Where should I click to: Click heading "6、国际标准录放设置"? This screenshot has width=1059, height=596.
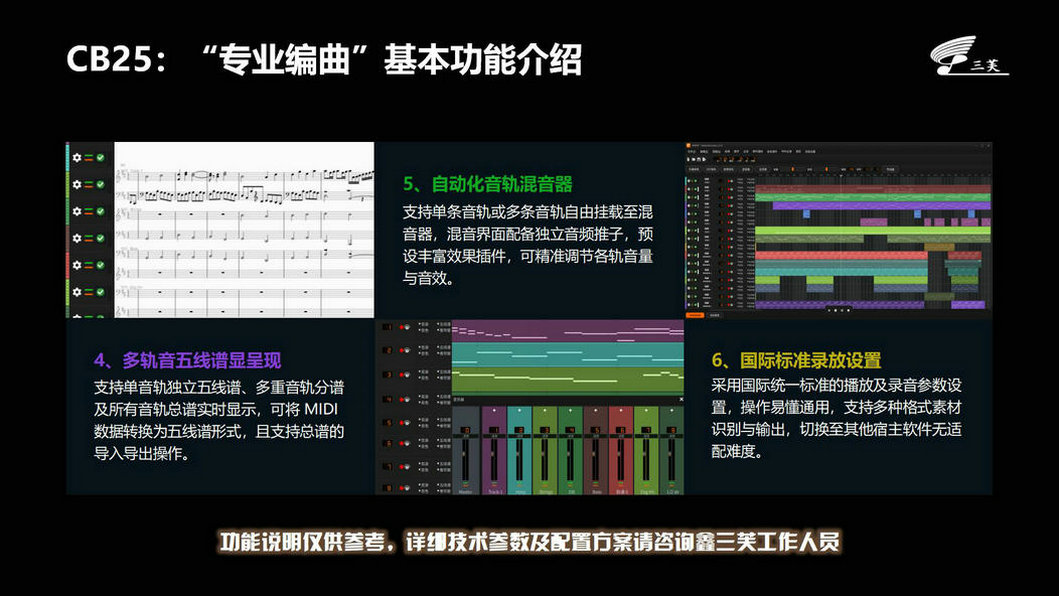tap(796, 360)
